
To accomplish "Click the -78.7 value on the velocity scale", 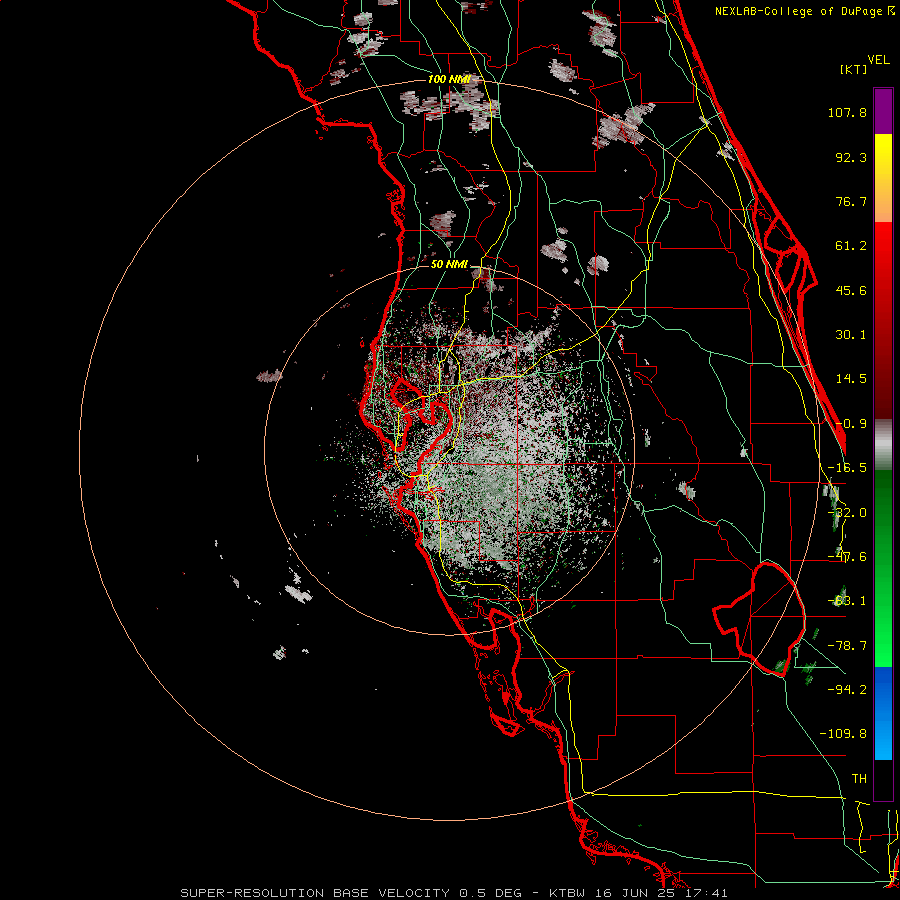I will click(847, 645).
